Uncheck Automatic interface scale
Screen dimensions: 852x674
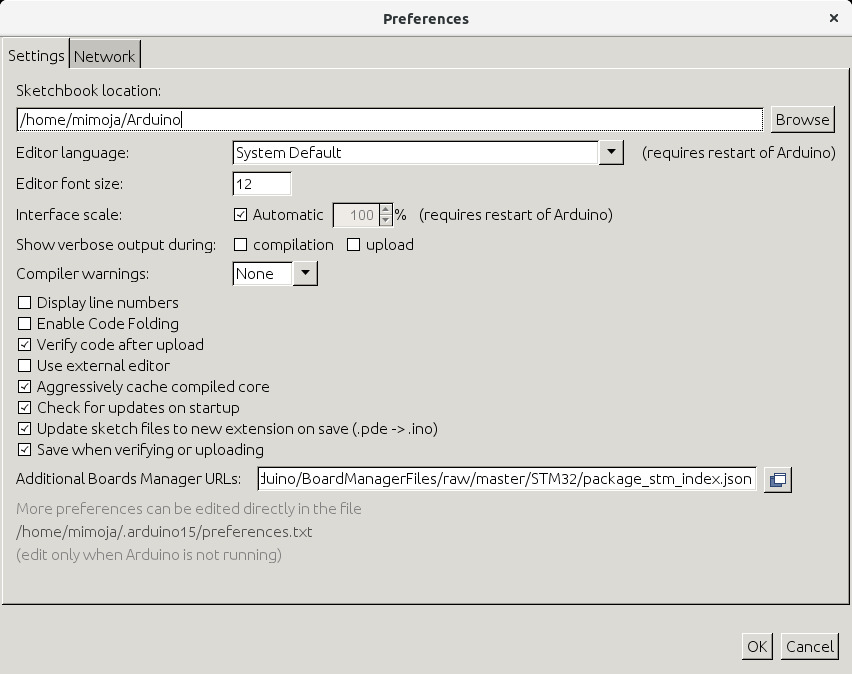click(x=240, y=215)
